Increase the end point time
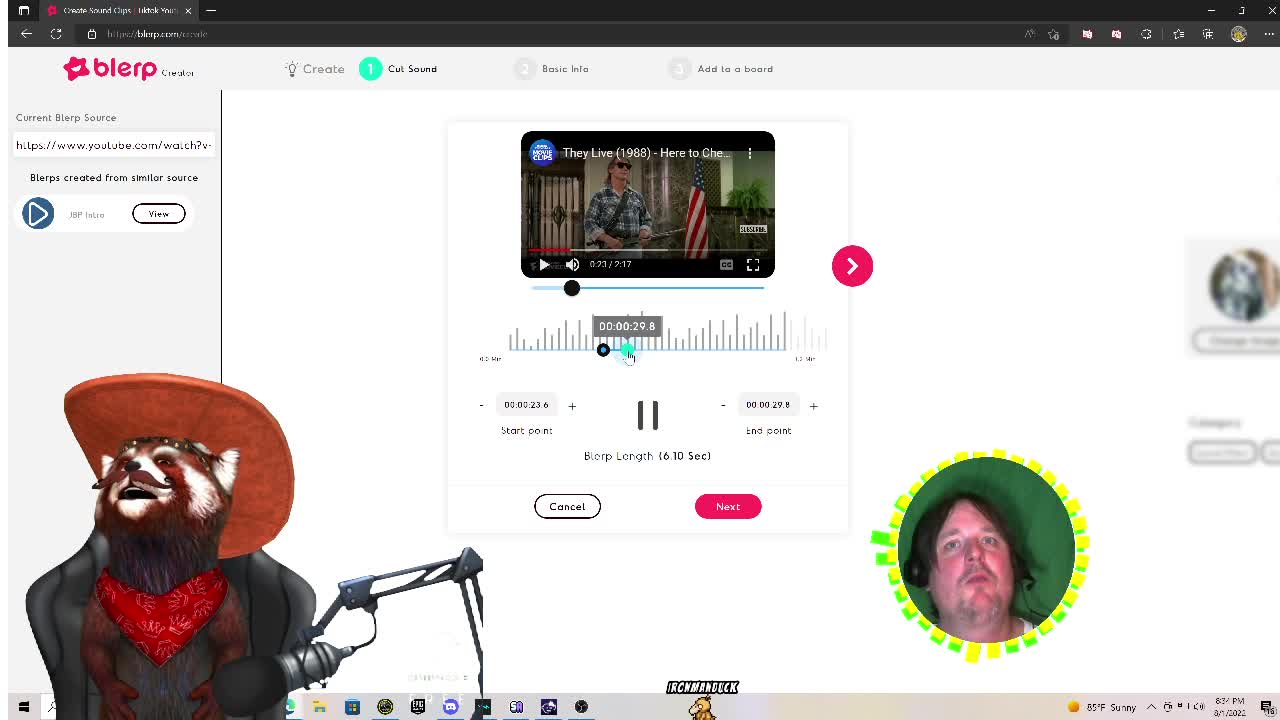The height and width of the screenshot is (720, 1280). [813, 405]
